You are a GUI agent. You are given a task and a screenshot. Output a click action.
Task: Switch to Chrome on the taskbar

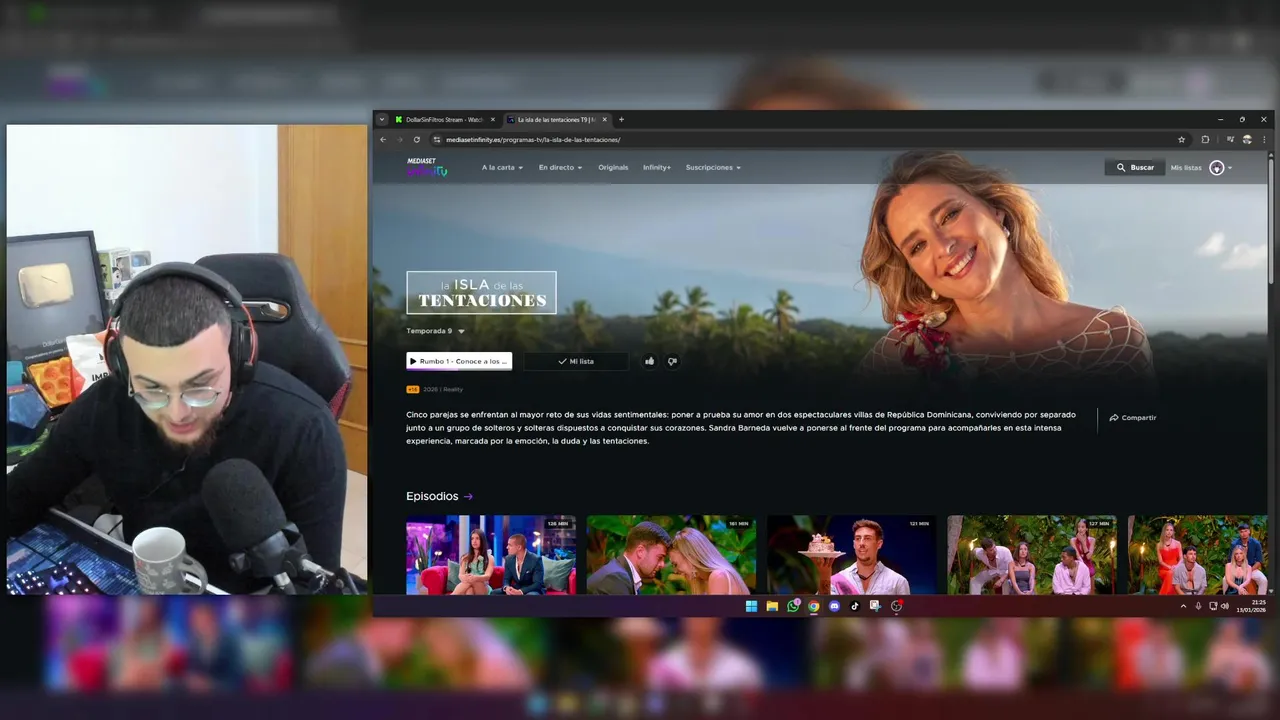(x=814, y=606)
